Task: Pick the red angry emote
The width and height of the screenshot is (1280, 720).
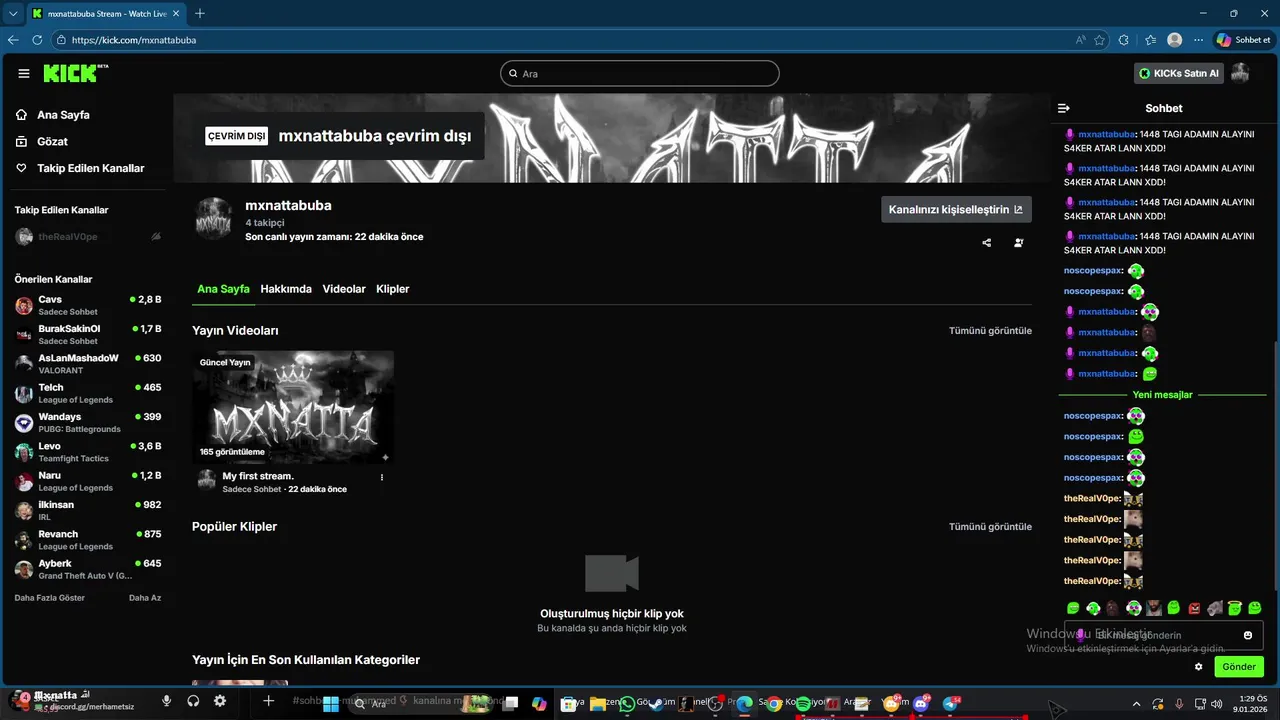Action: [x=1194, y=608]
